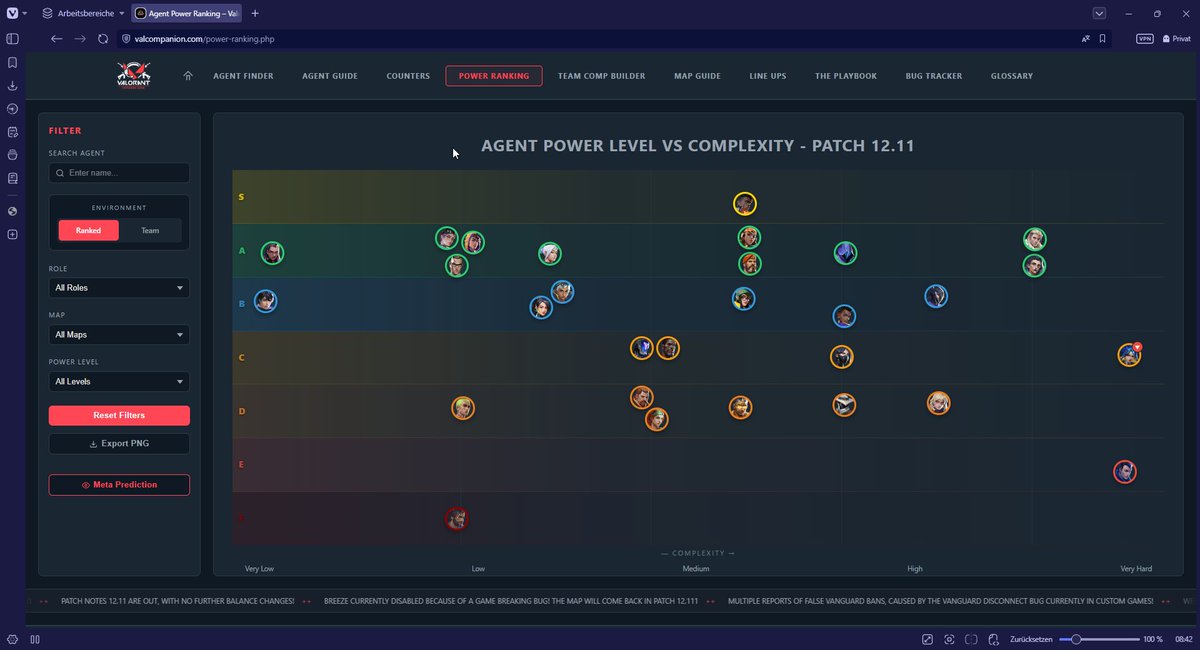Open the Glossary page
The image size is (1200, 650).
(x=1012, y=76)
